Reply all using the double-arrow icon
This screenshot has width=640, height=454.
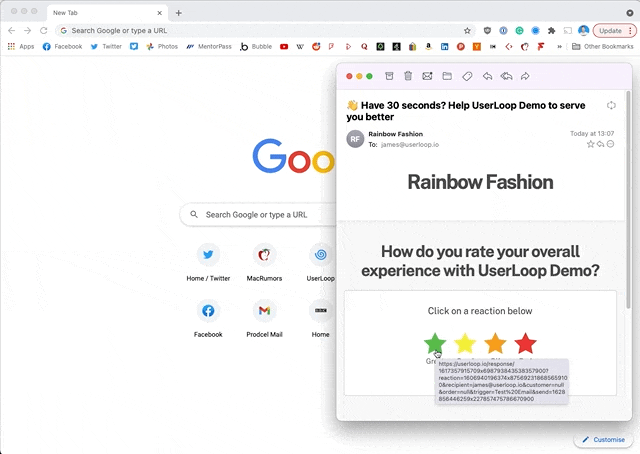(x=506, y=76)
